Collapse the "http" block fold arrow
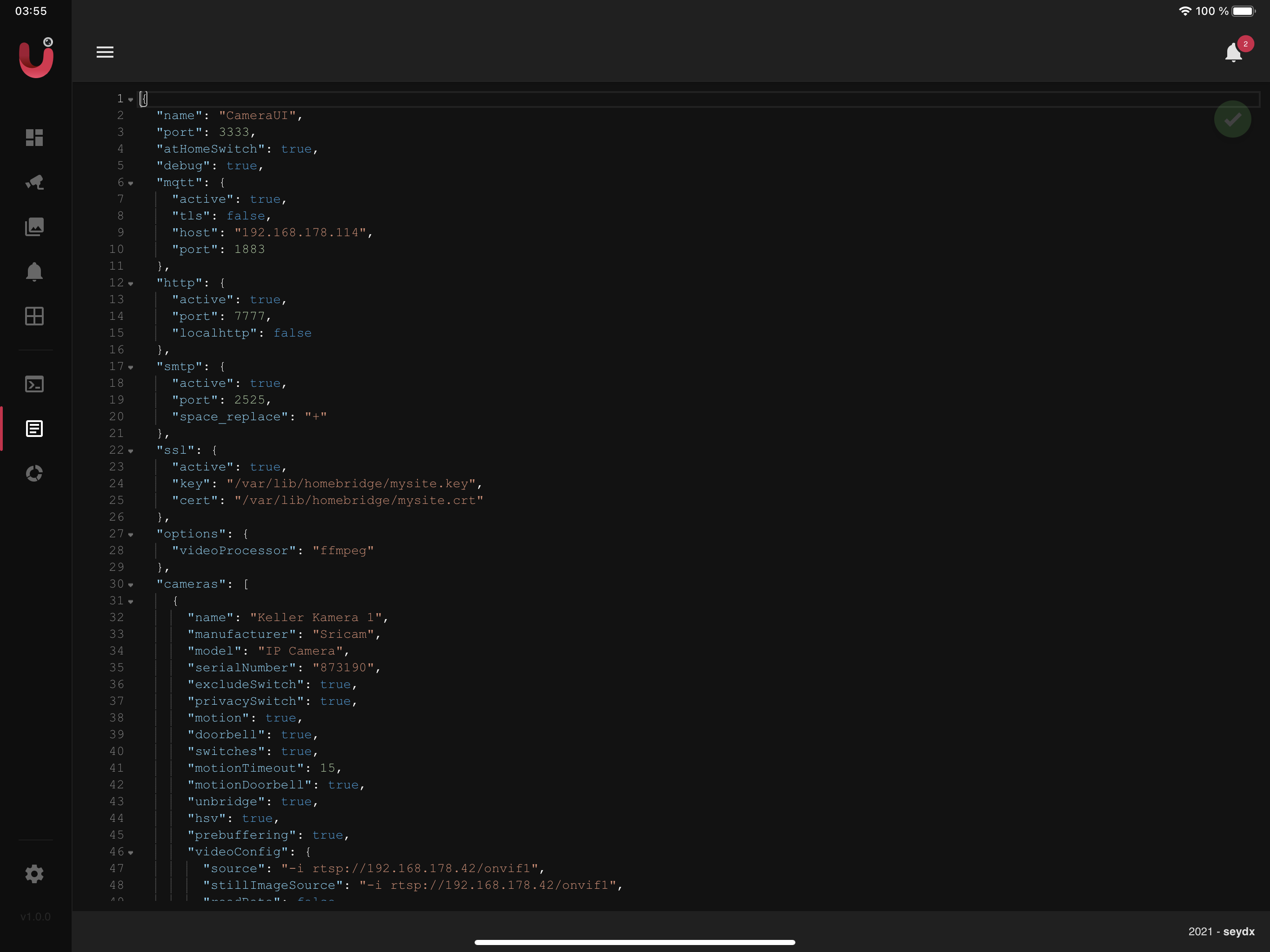 [x=131, y=284]
